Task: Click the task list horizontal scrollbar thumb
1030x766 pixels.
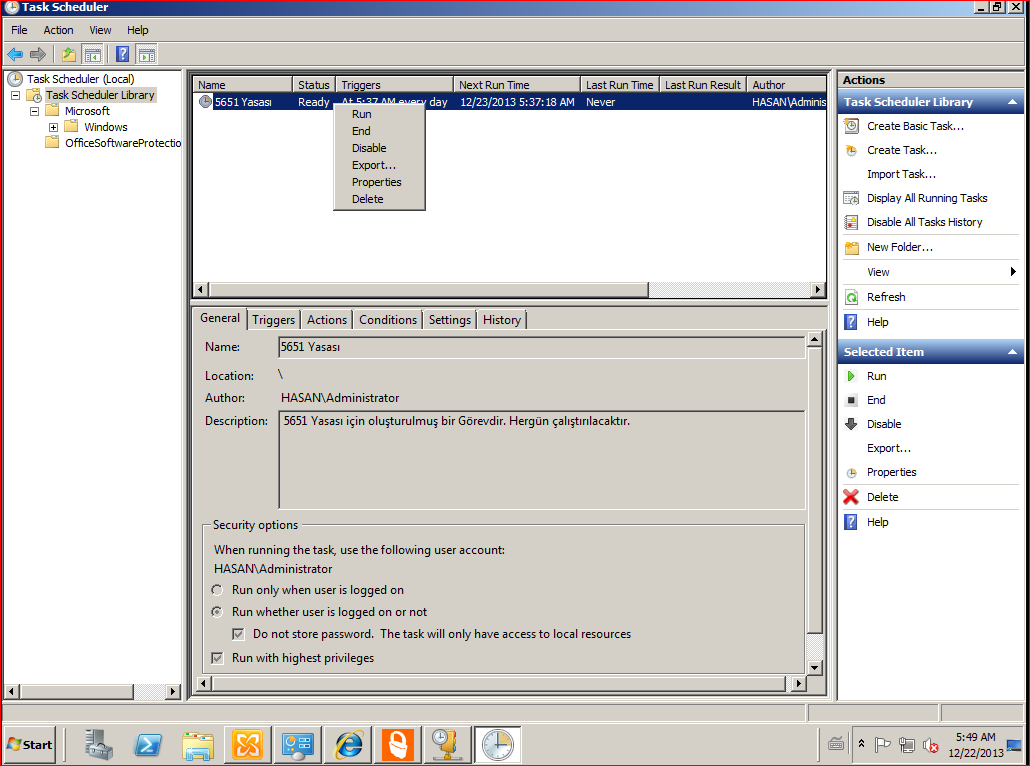Action: tap(429, 290)
